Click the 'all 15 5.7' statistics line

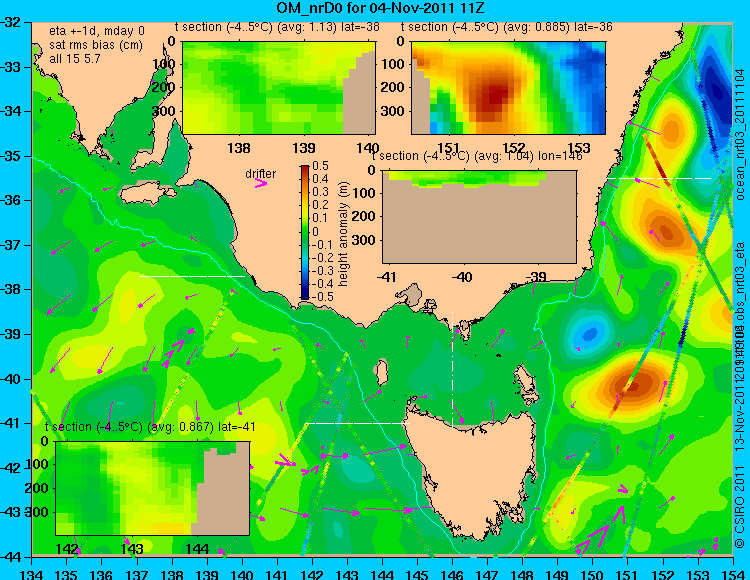75,59
